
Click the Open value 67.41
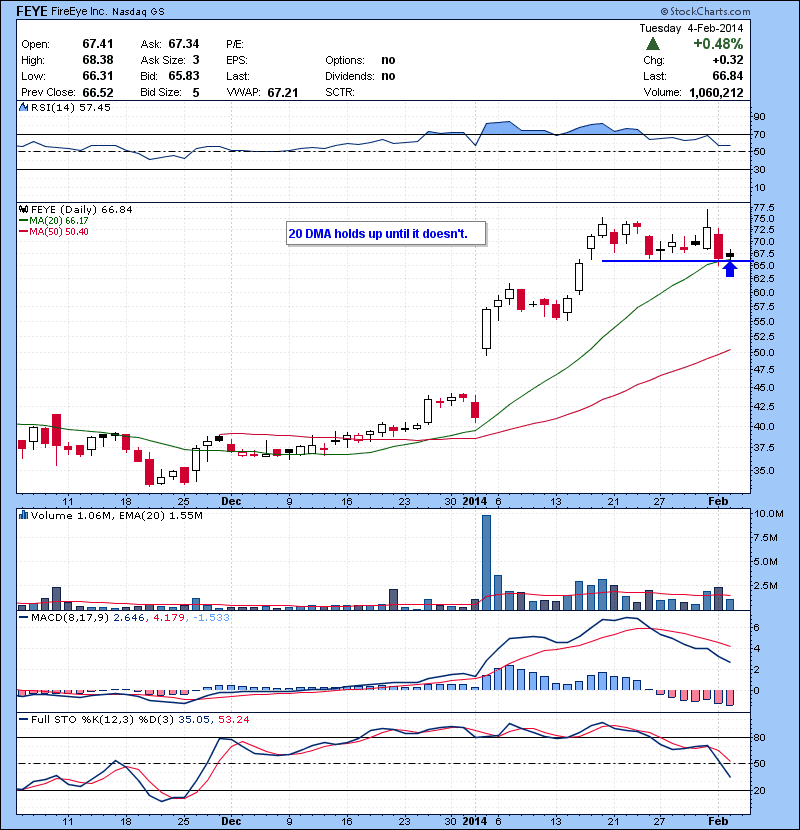98,44
